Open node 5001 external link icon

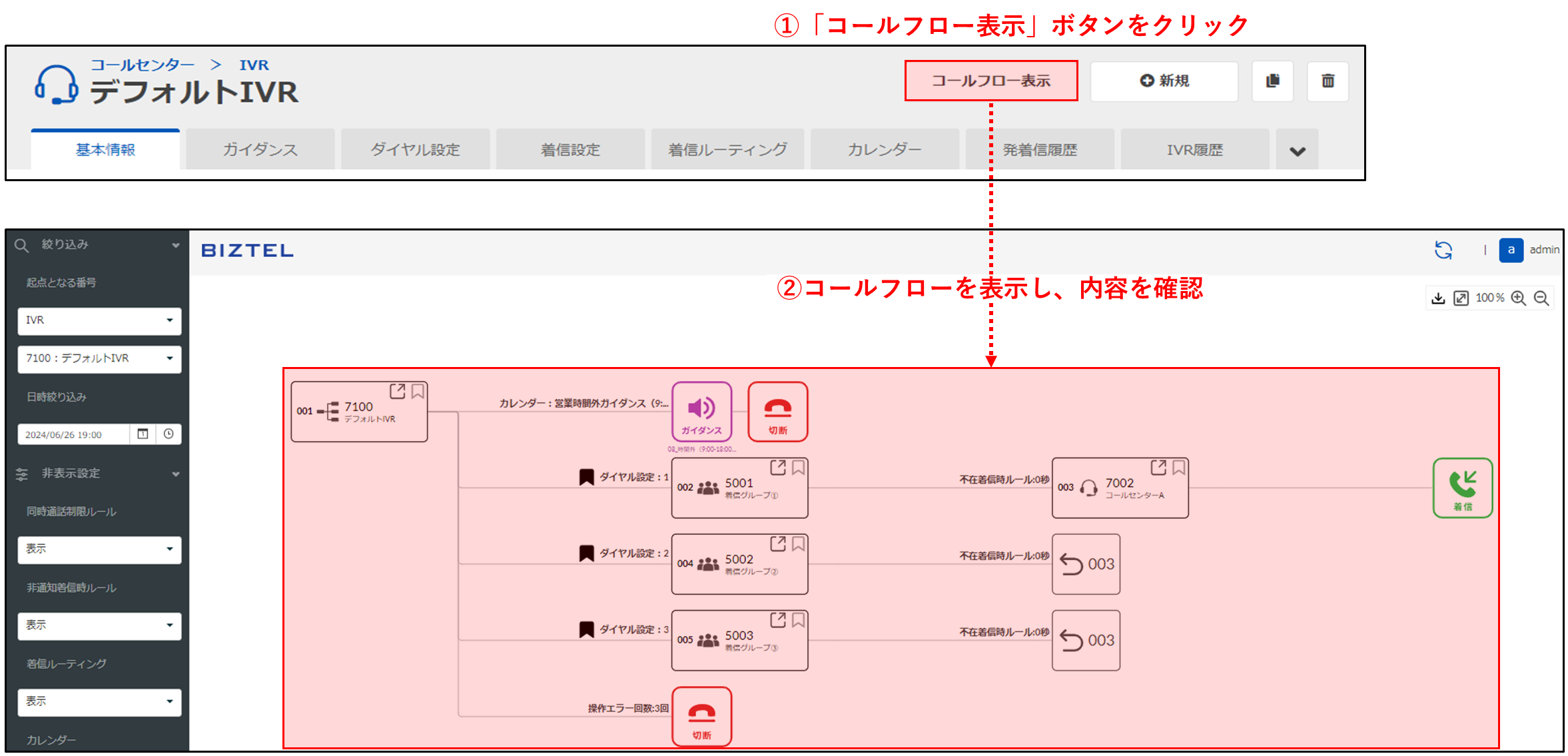coord(778,468)
